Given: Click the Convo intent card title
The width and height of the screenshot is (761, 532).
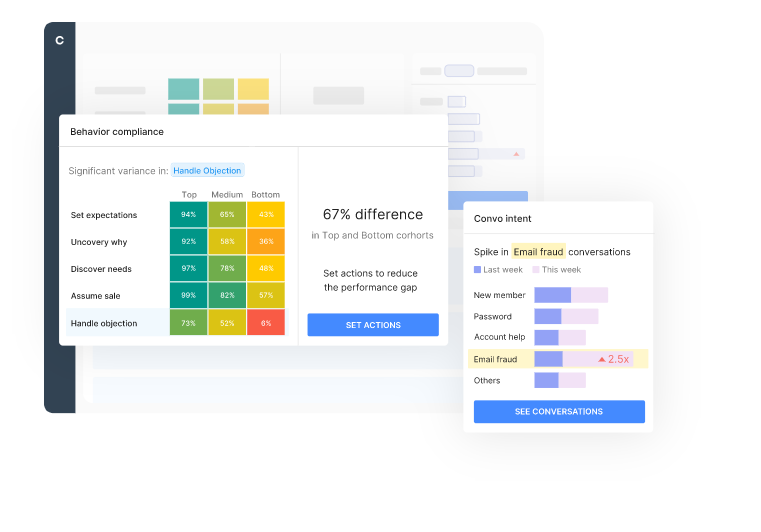Looking at the screenshot, I should [x=502, y=218].
